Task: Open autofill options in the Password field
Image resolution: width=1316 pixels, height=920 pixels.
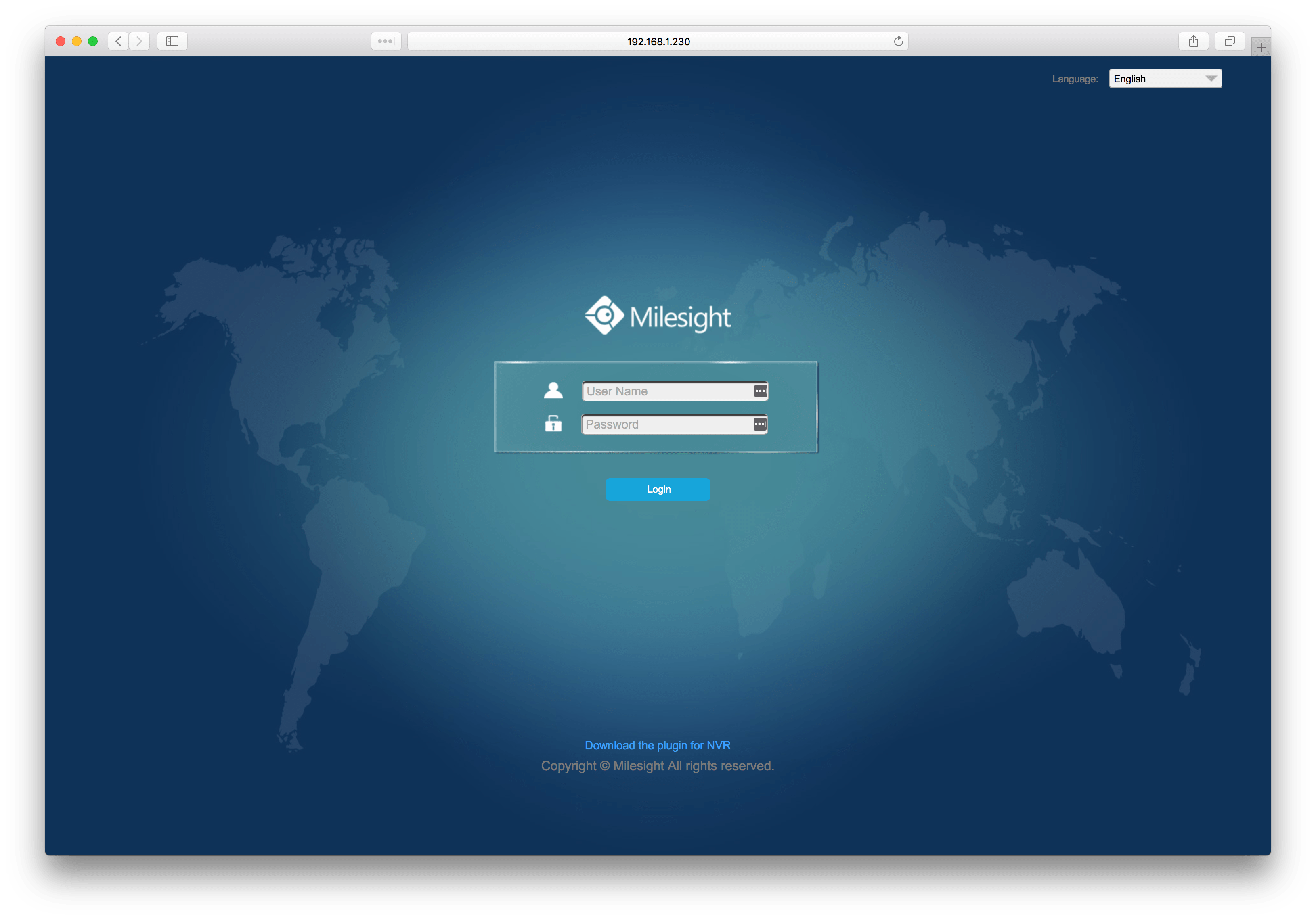Action: coord(759,424)
